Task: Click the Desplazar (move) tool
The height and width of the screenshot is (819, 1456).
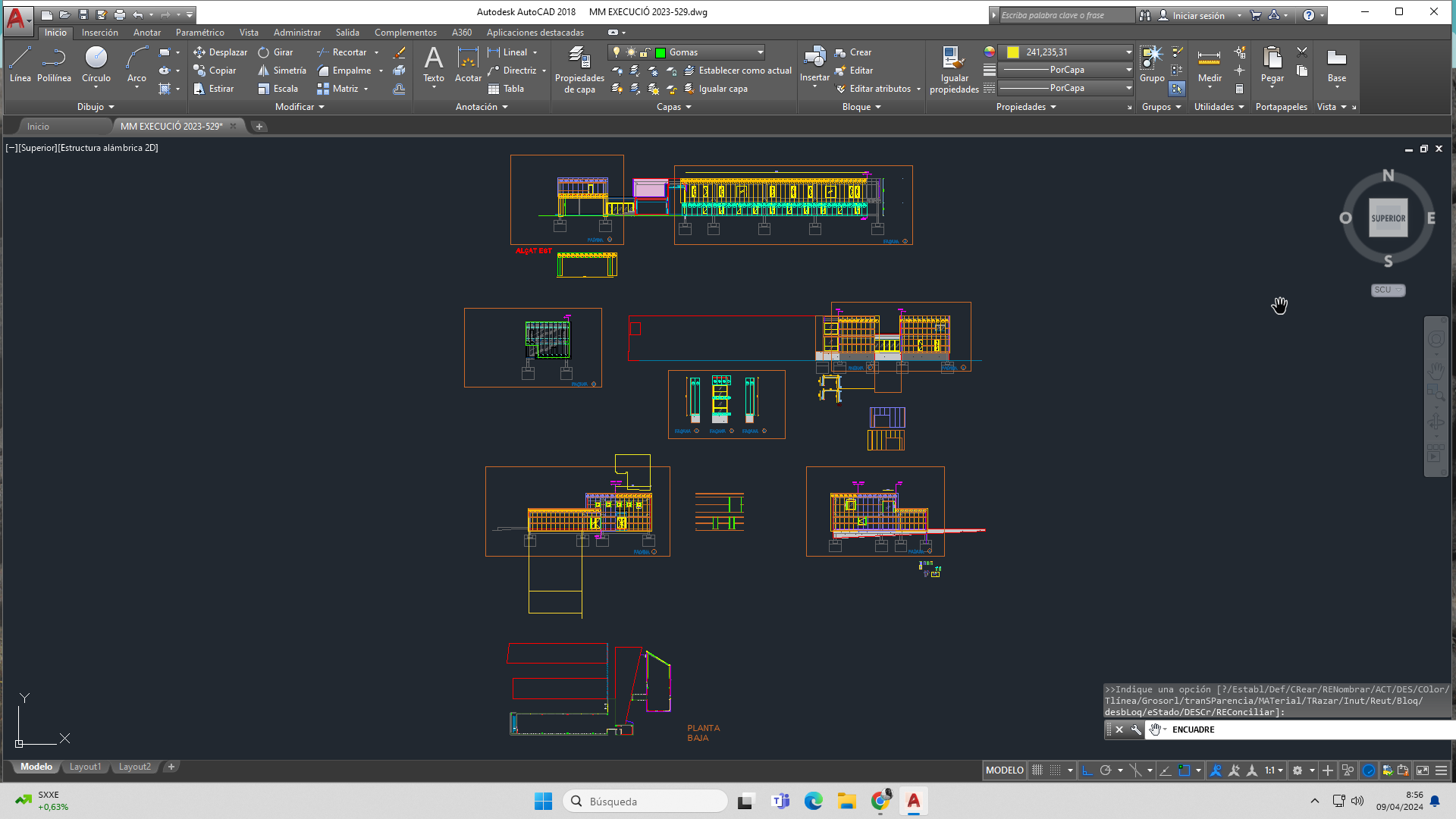Action: coord(220,52)
